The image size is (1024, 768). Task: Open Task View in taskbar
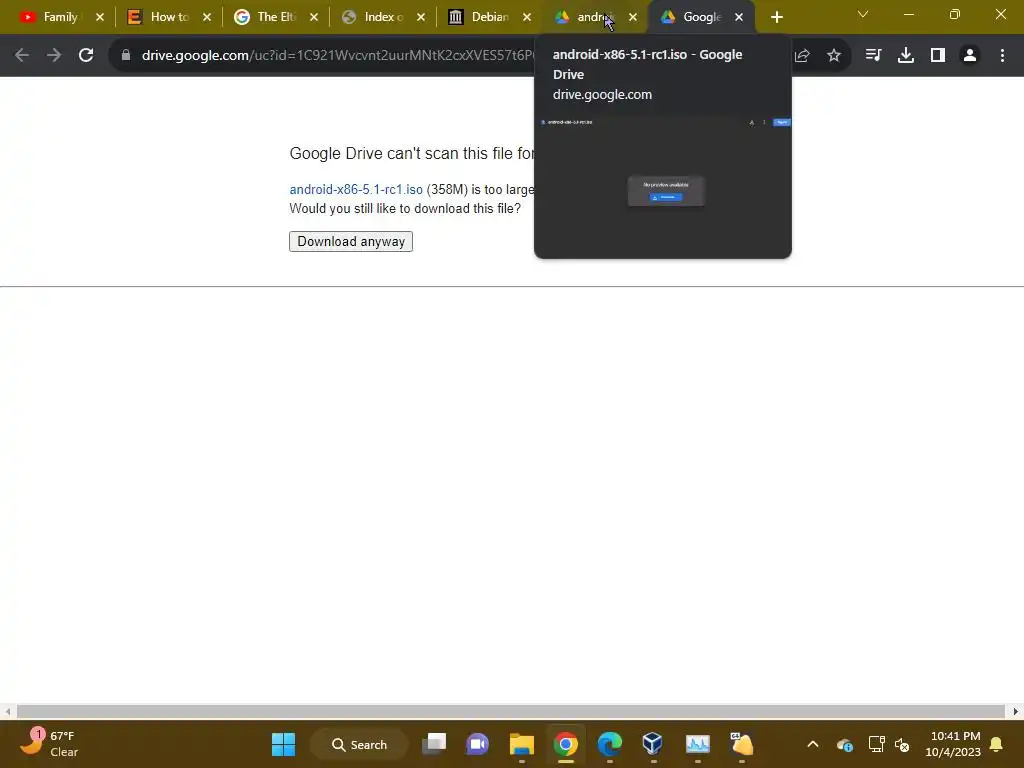click(x=434, y=744)
